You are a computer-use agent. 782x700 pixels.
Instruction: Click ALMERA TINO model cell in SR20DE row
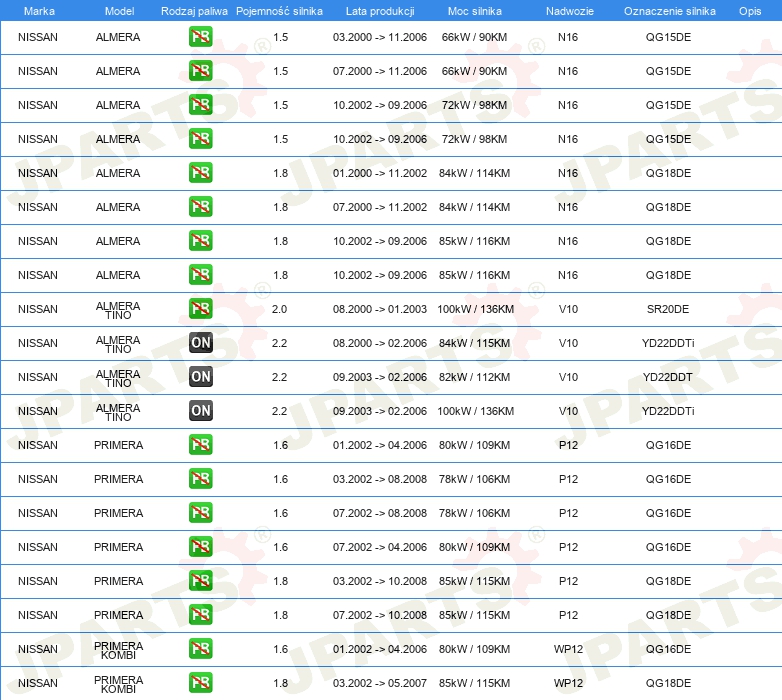(118, 310)
